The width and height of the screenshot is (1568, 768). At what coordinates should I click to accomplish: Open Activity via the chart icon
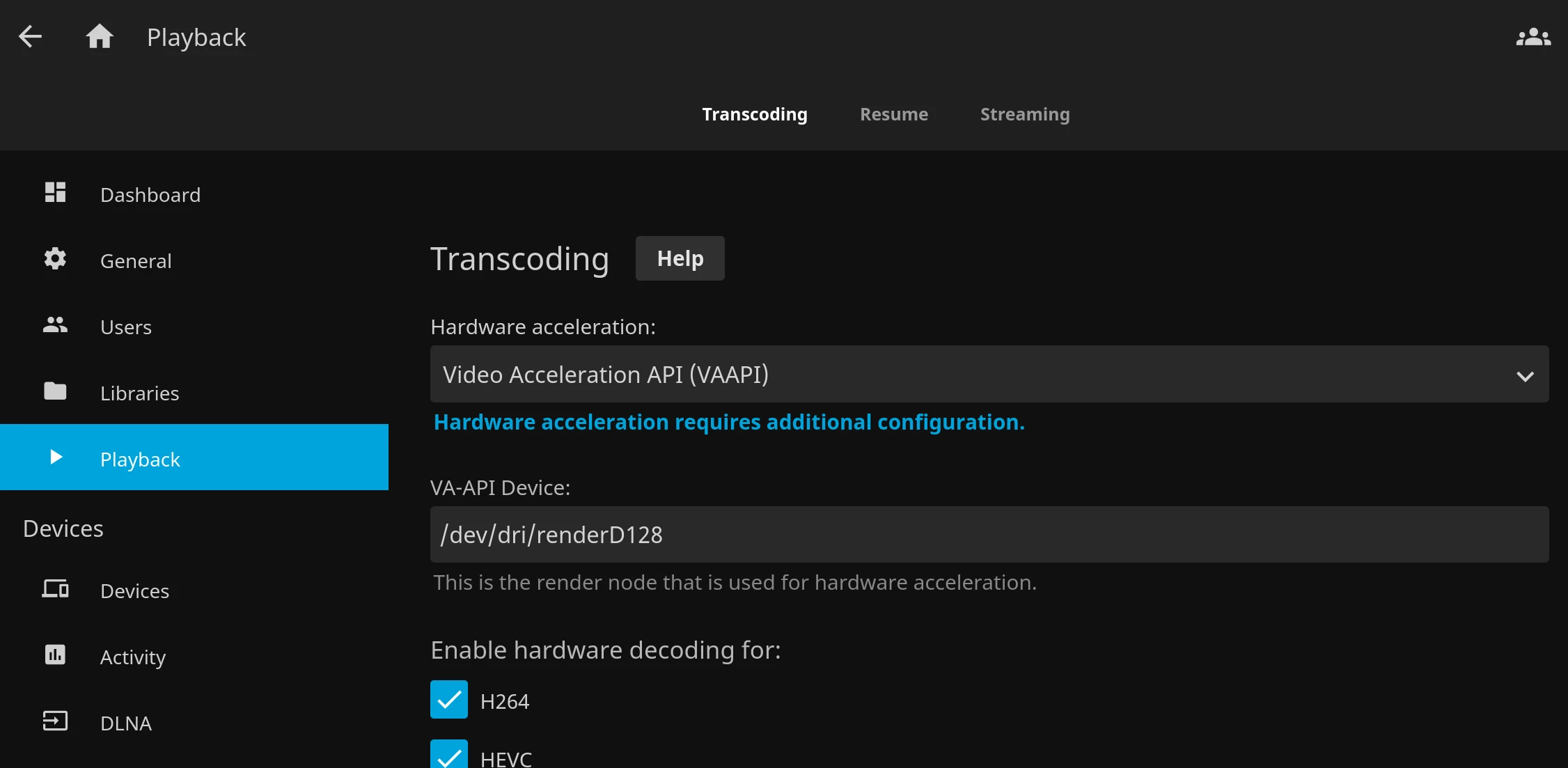pyautogui.click(x=55, y=655)
